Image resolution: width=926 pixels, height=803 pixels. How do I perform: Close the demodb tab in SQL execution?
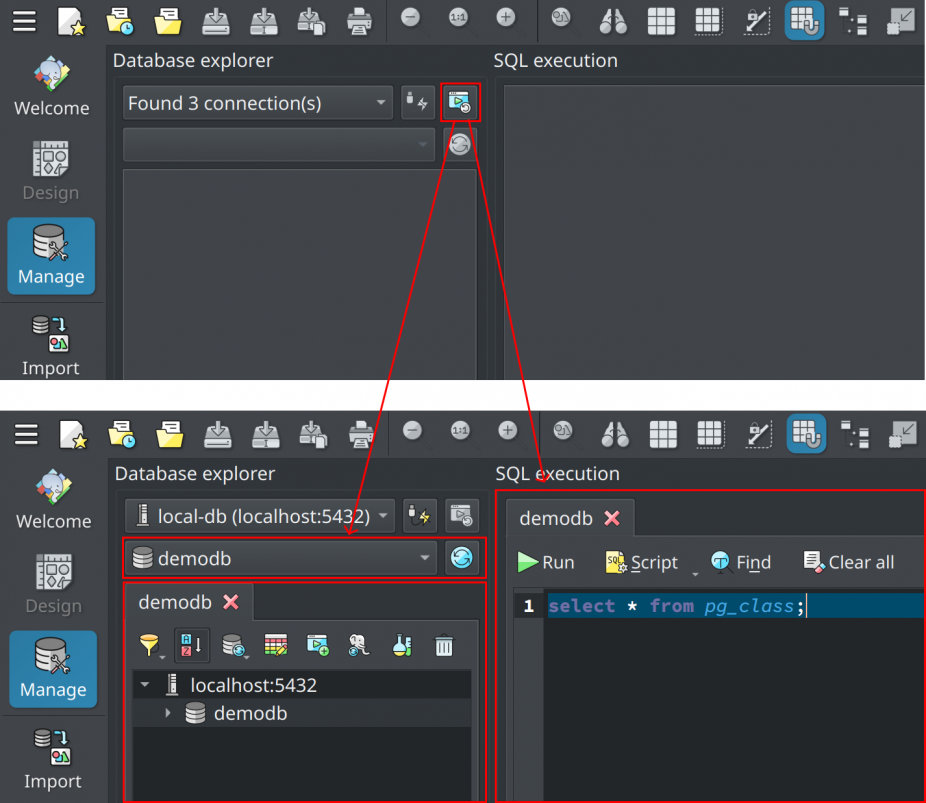[612, 518]
